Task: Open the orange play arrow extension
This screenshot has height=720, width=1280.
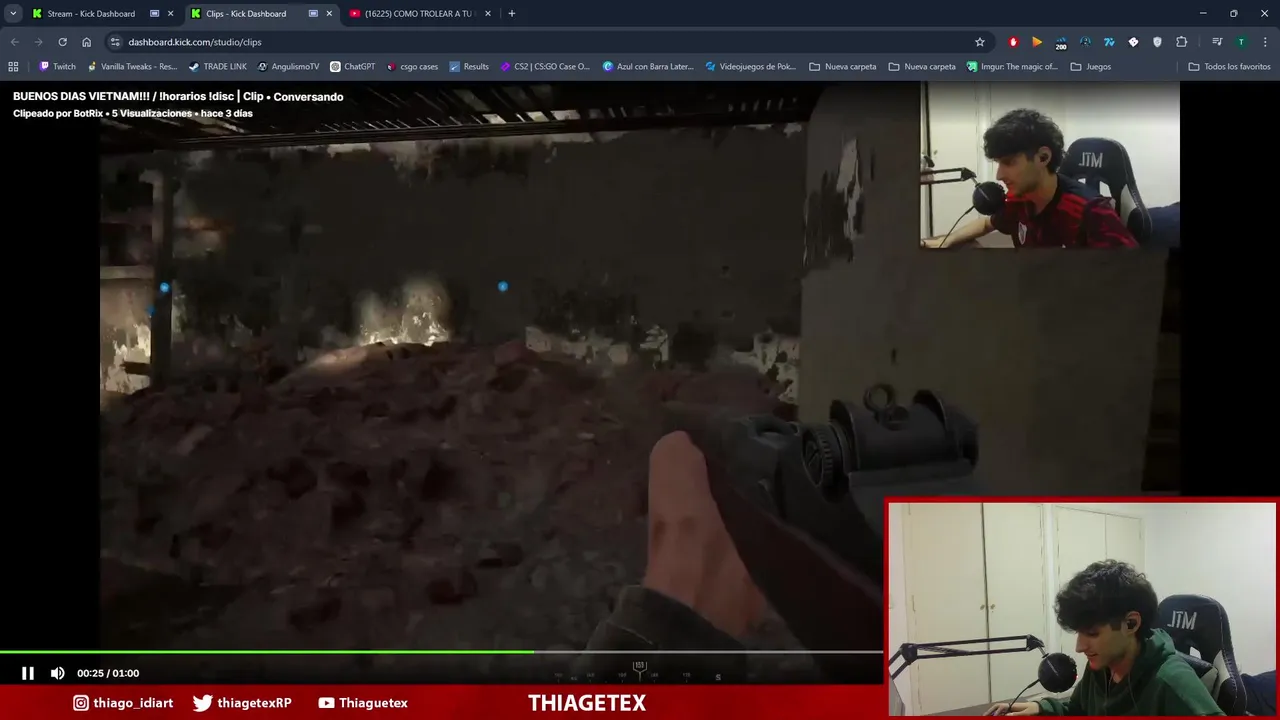Action: [x=1037, y=42]
